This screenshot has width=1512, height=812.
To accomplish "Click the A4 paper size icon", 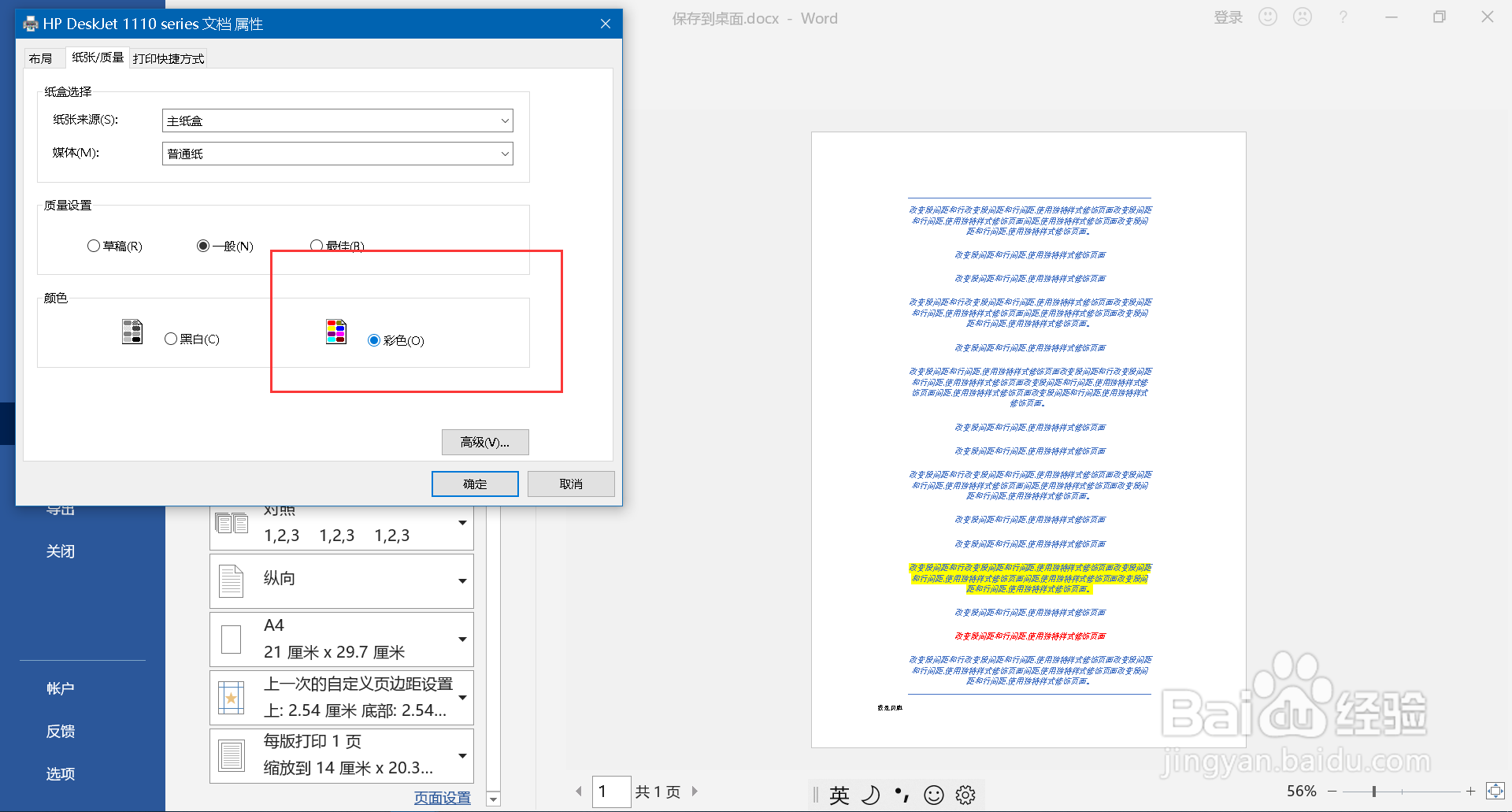I will (x=232, y=640).
